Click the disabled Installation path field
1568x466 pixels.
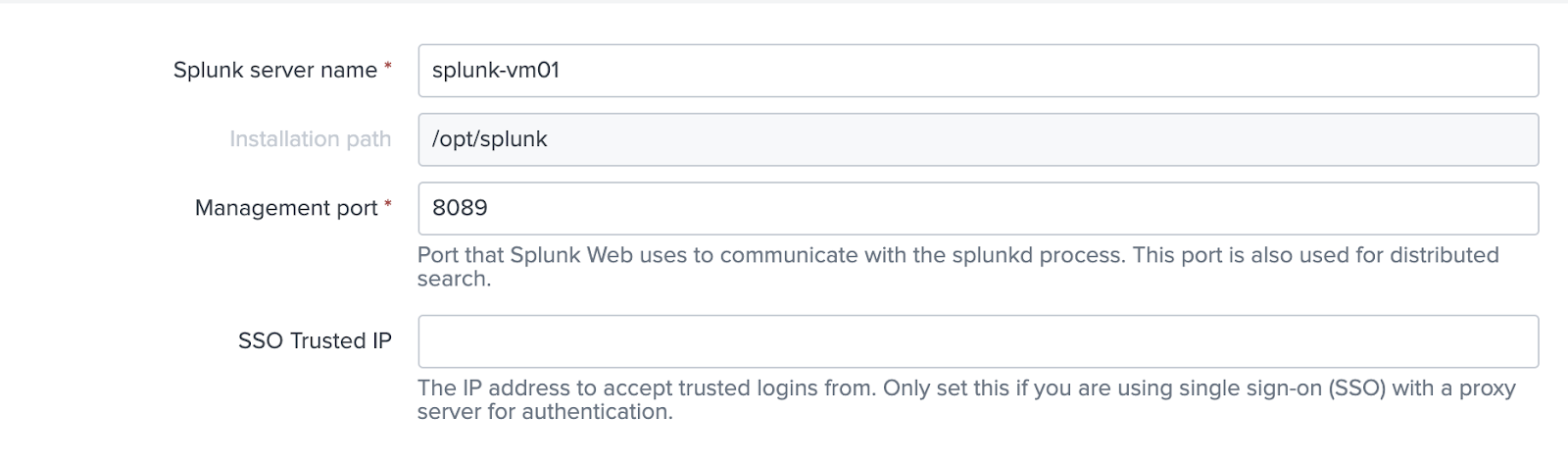pyautogui.click(x=977, y=139)
